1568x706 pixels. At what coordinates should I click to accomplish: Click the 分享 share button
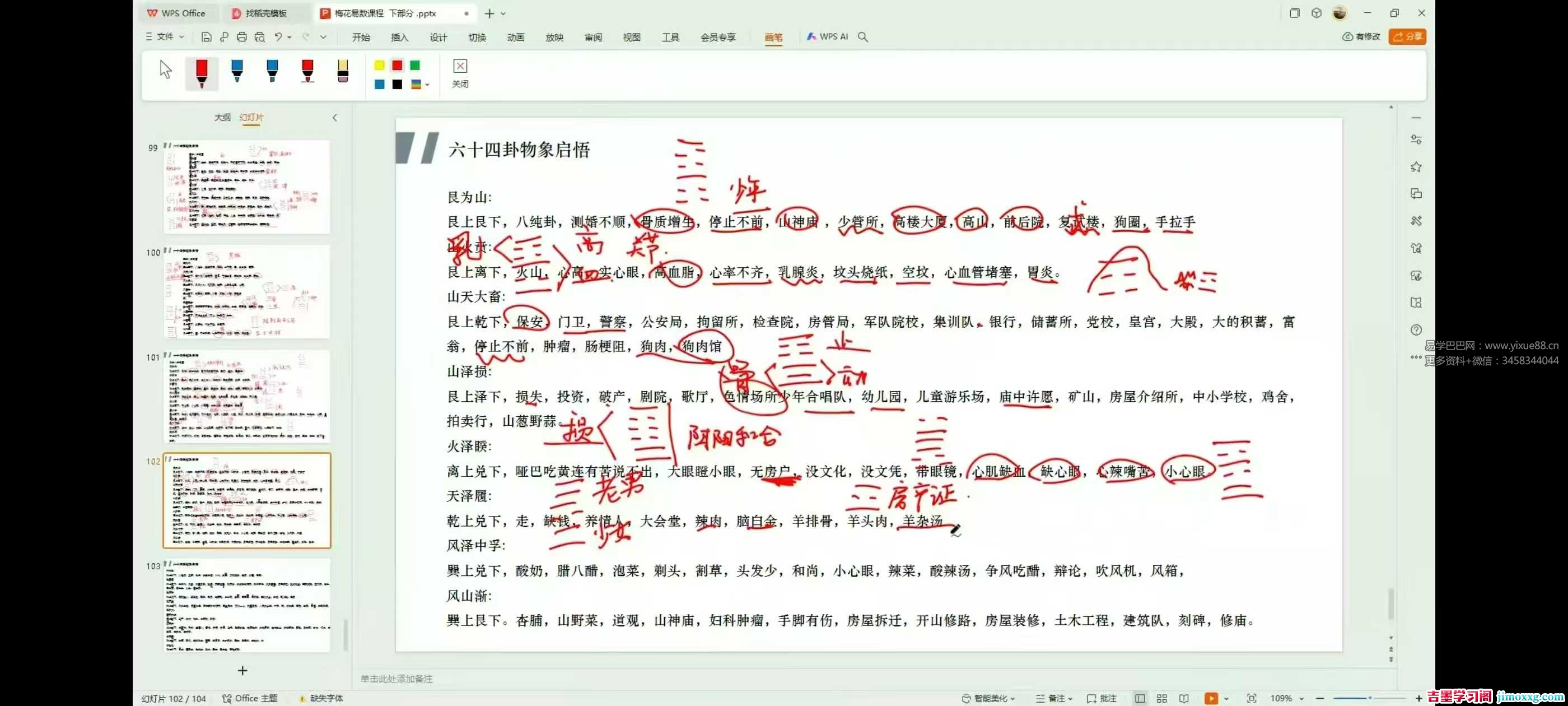1408,36
